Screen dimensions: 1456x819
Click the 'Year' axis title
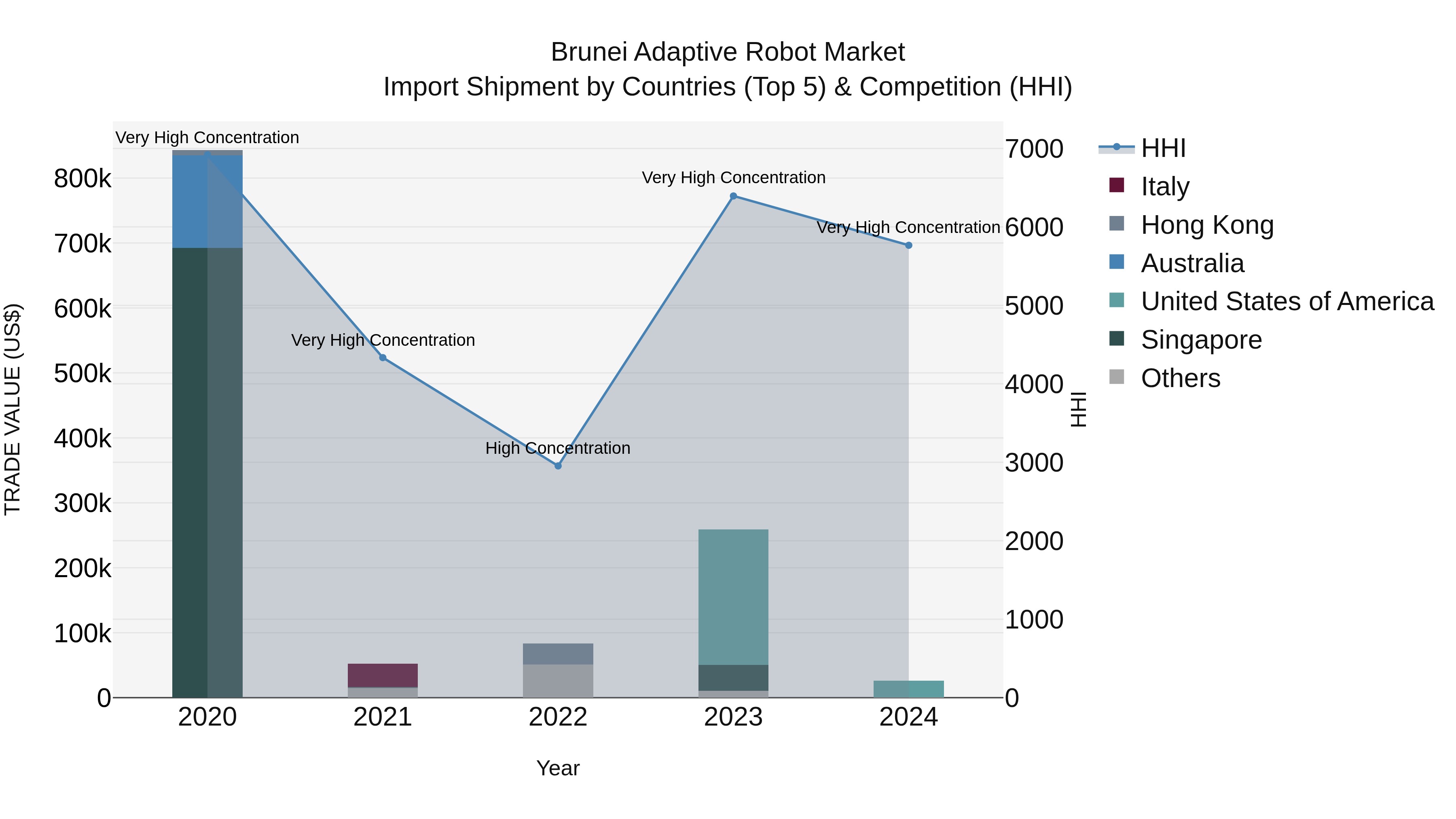[x=558, y=768]
